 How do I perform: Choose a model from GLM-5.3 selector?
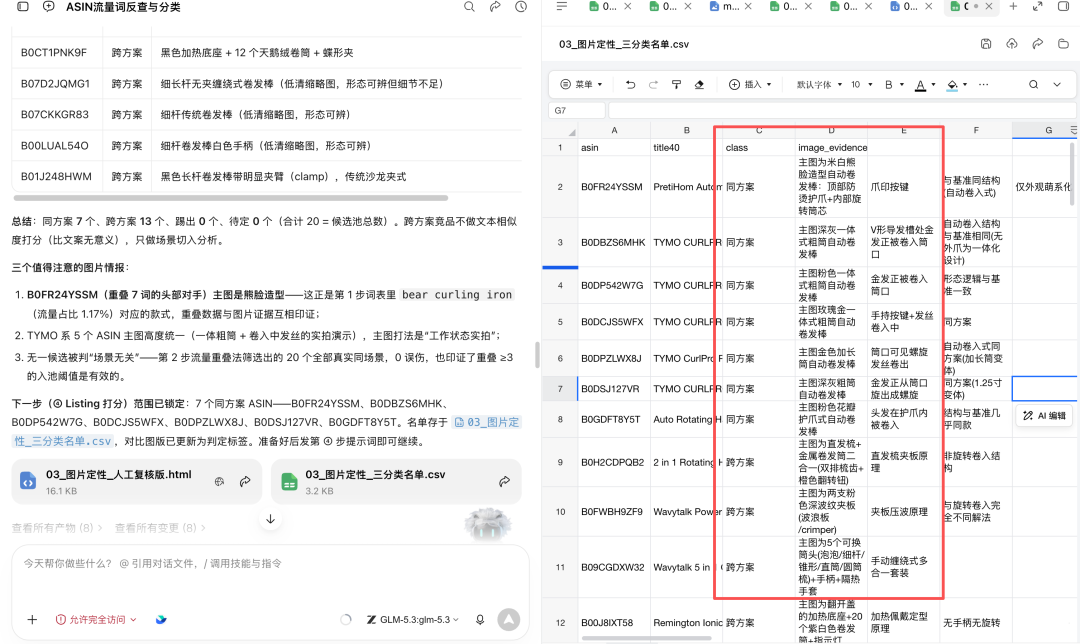pos(413,619)
